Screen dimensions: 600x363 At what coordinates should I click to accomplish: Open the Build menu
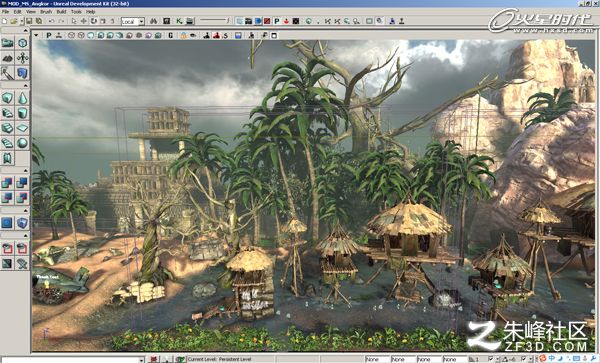point(61,12)
